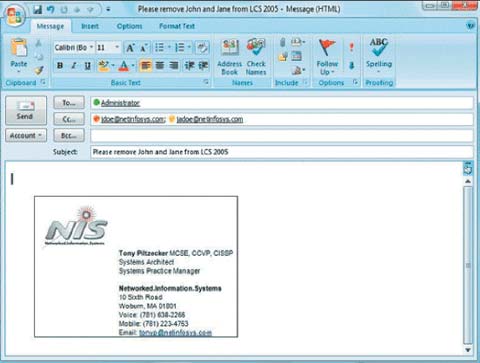This screenshot has width=480, height=363.
Task: Click the vertical scrollbar down arrow
Action: click(x=468, y=350)
